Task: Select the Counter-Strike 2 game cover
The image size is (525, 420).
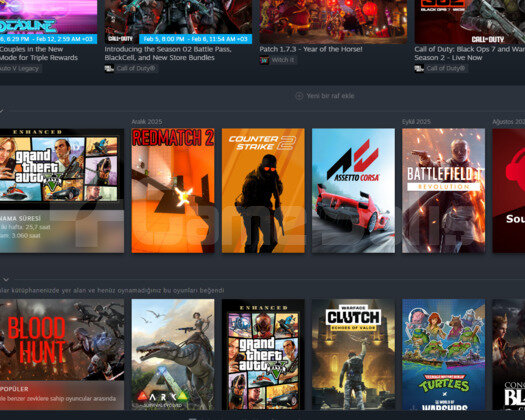Action: (263, 191)
